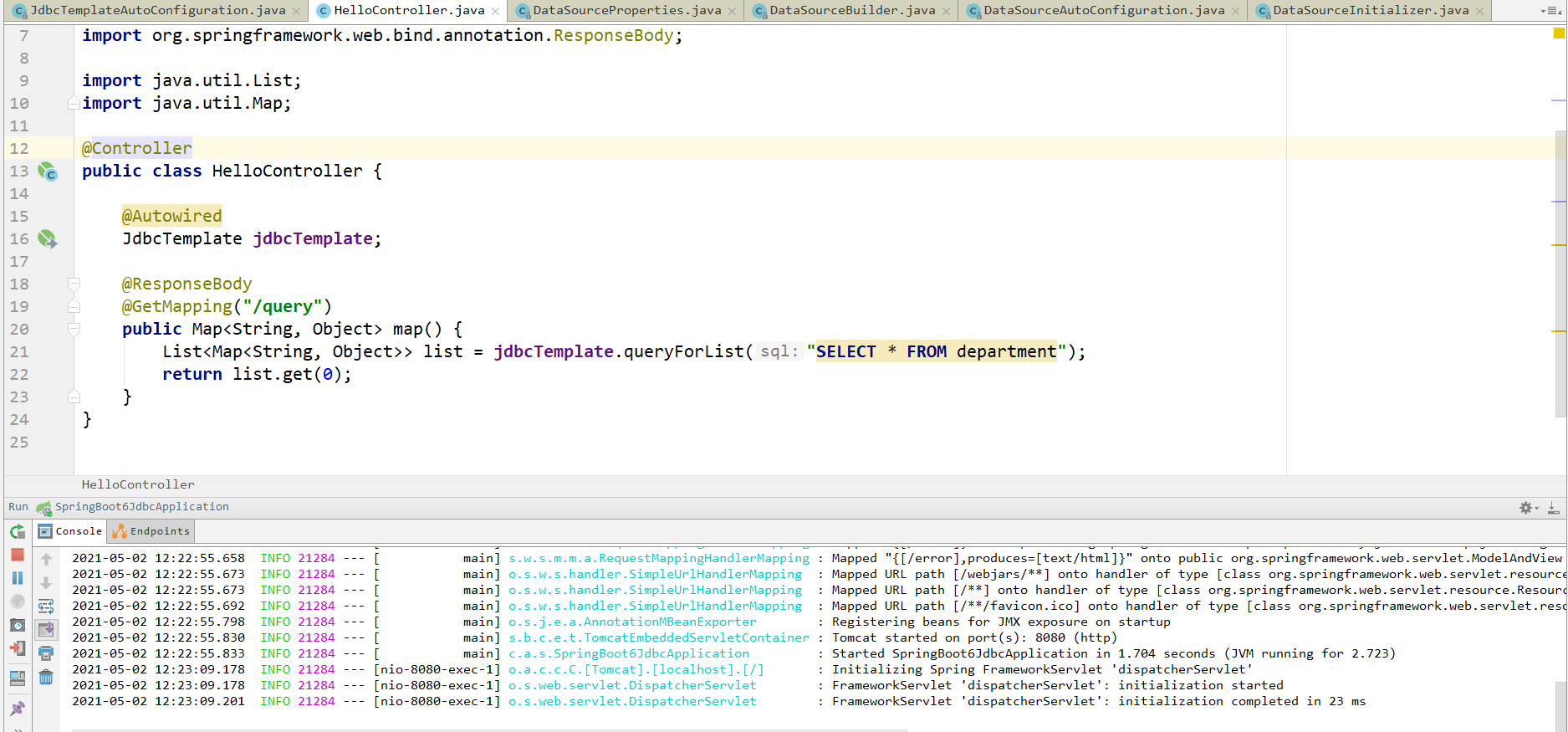Viewport: 1568px width, 732px height.
Task: Click the console horizontal scrollbar
Action: (489, 729)
